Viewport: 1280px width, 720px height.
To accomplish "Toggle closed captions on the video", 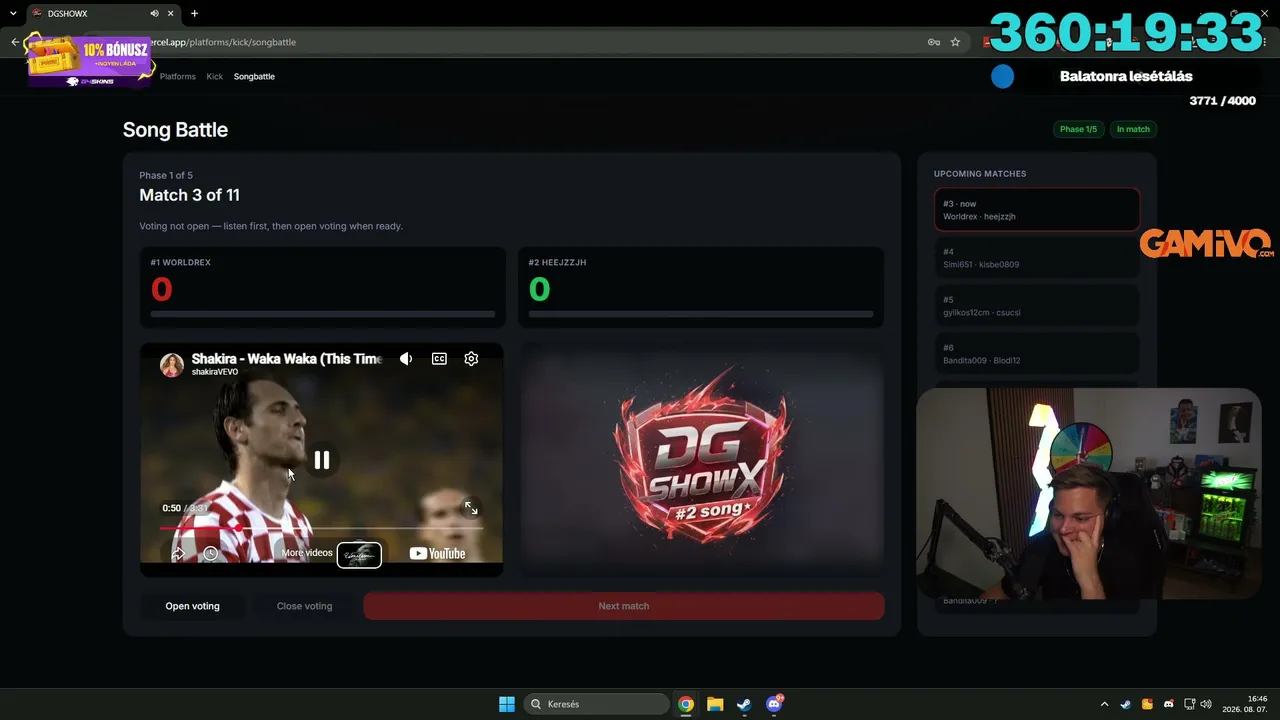I will click(439, 359).
